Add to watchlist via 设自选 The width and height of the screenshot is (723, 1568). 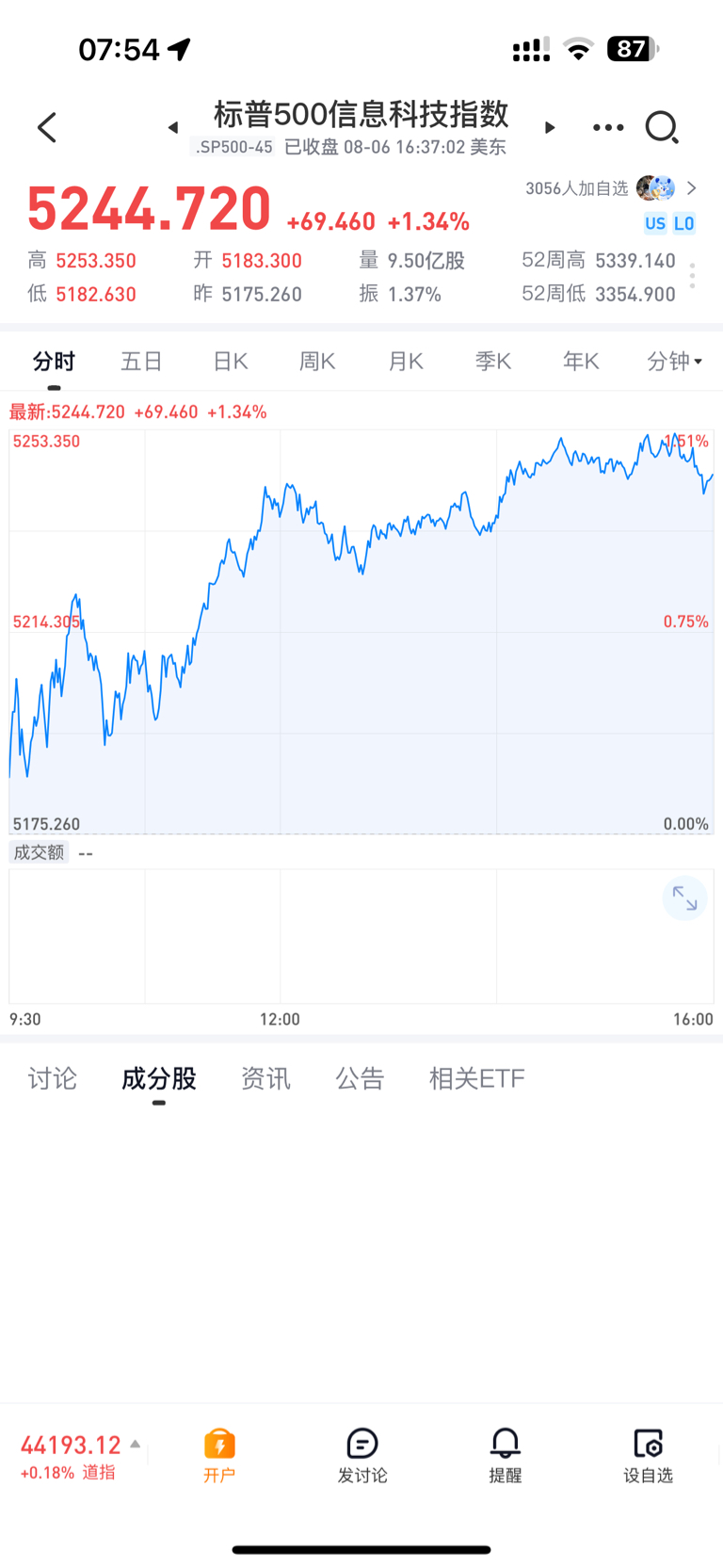pyautogui.click(x=649, y=1455)
